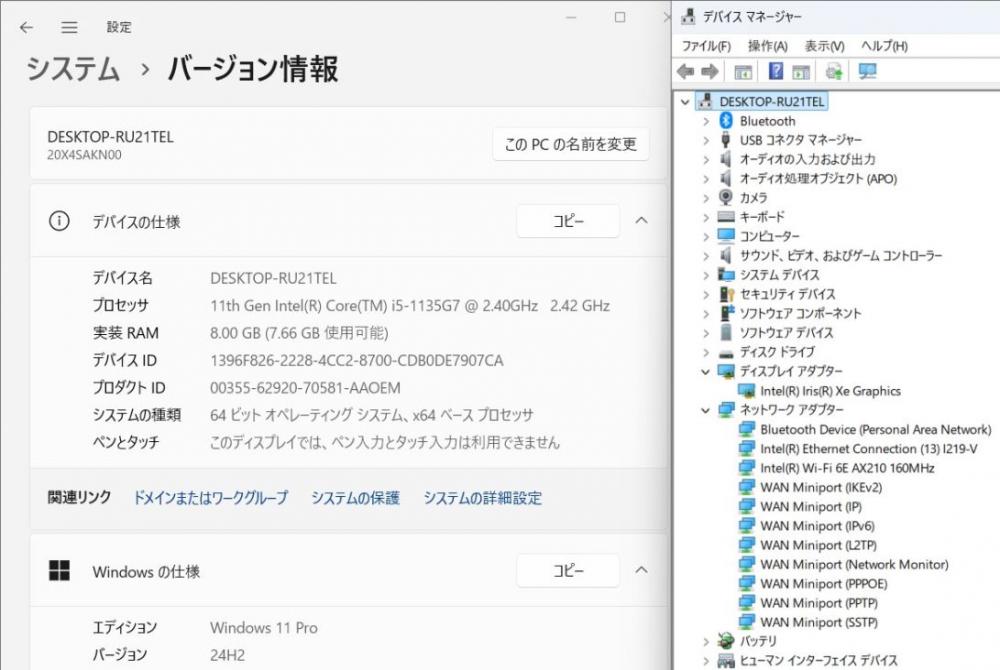Screen dimensions: 1000x670
Task: Click the ヒューマン インターフェイス デバイス icon
Action: (x=726, y=660)
